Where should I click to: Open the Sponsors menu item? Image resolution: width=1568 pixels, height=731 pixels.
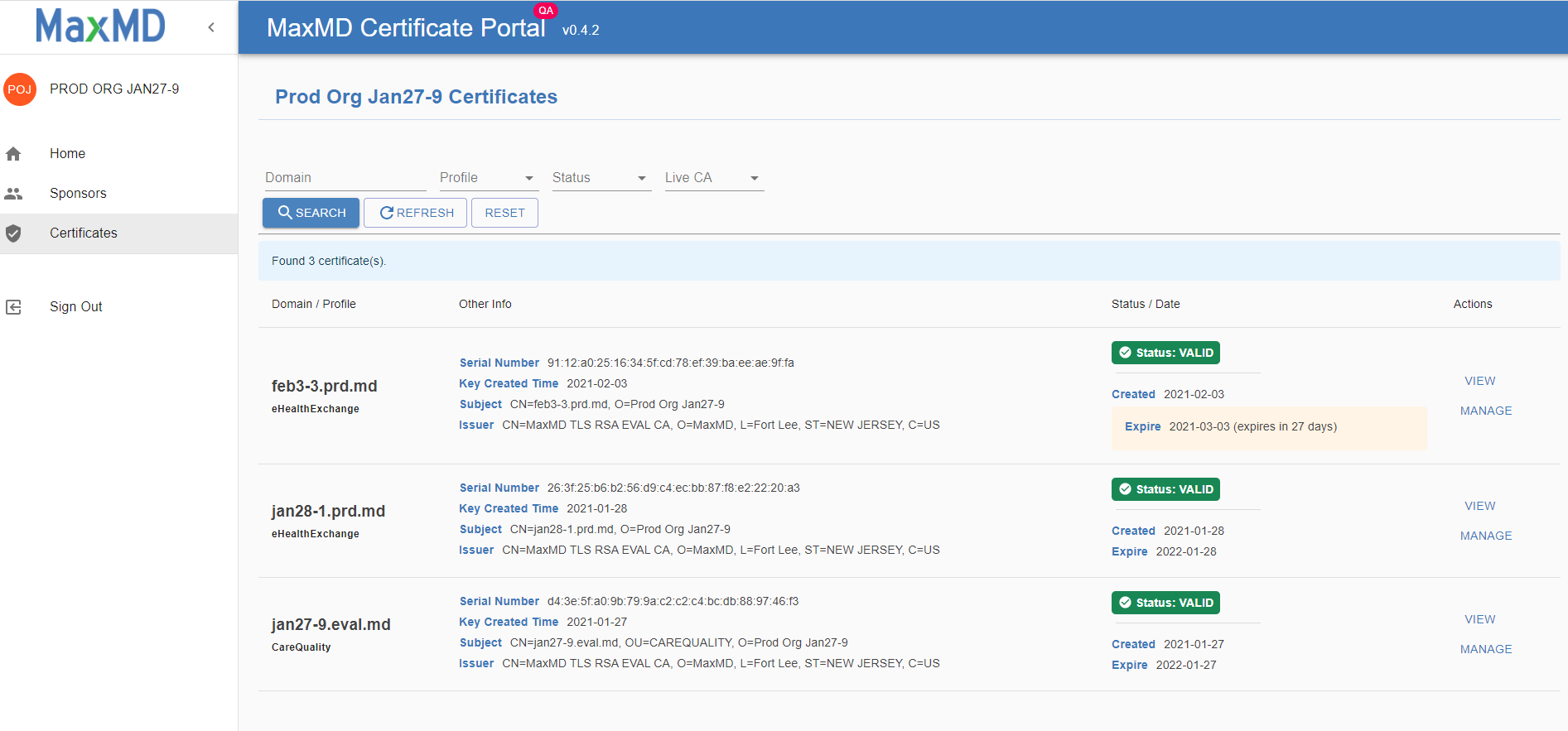coord(119,194)
